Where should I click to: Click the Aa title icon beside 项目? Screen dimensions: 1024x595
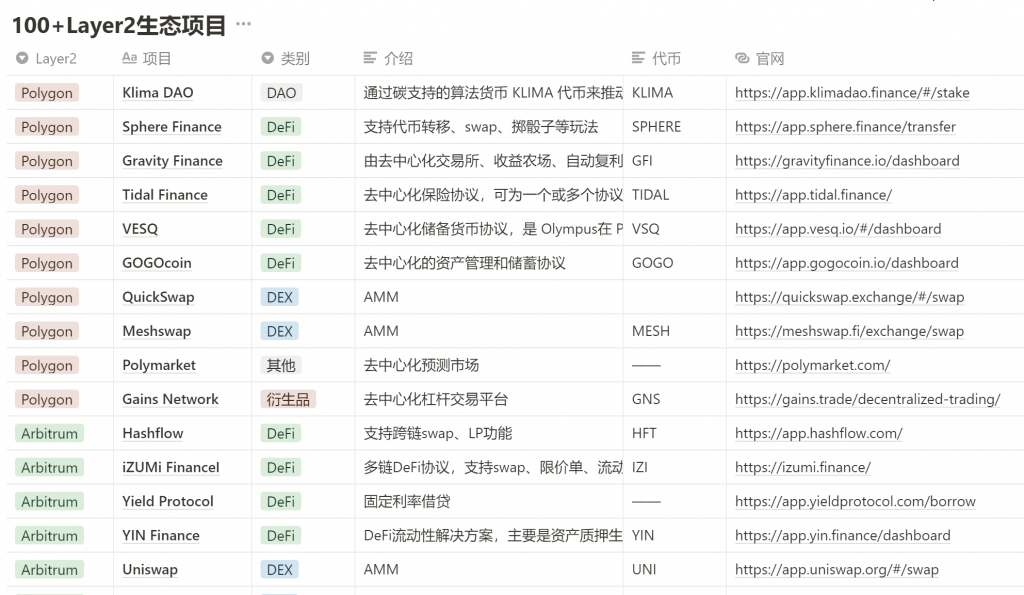click(129, 59)
